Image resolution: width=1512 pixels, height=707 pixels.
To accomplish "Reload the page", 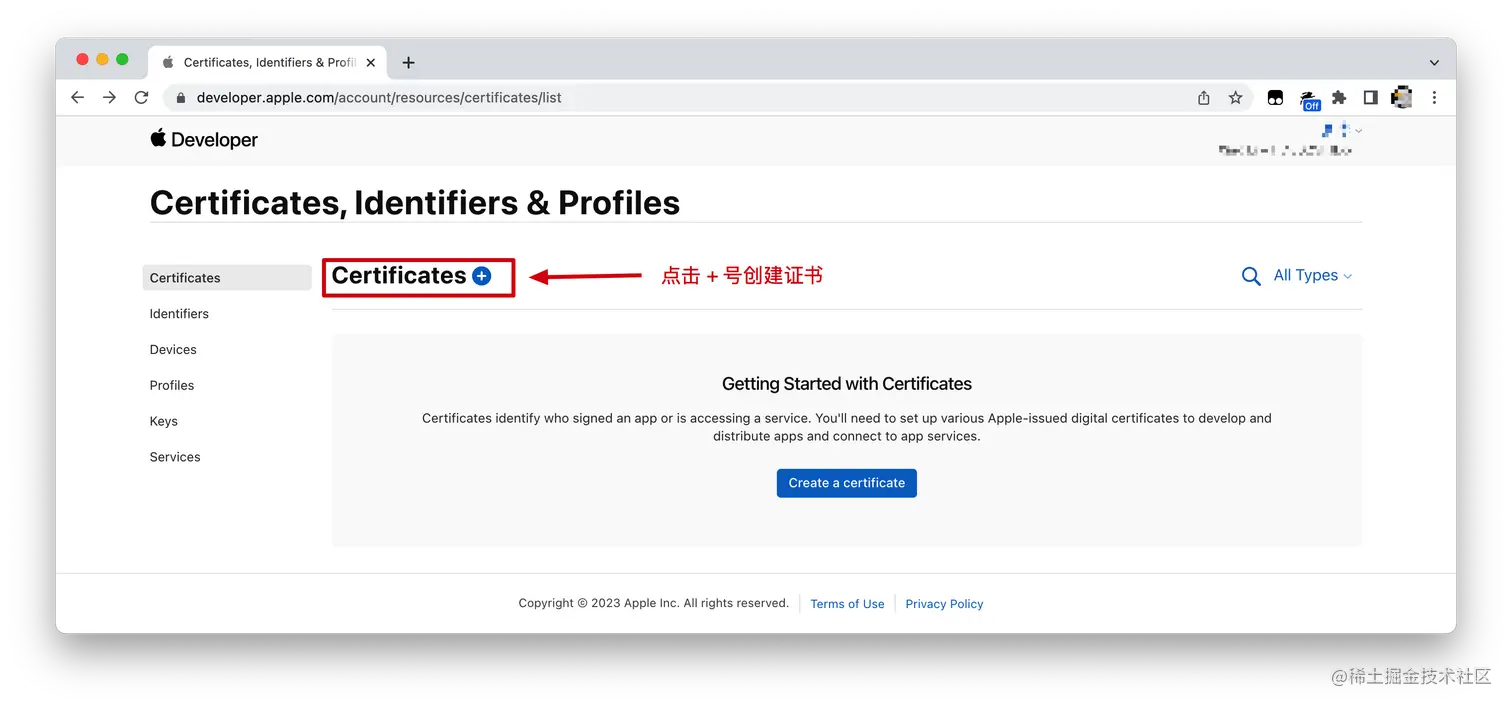I will pos(141,97).
